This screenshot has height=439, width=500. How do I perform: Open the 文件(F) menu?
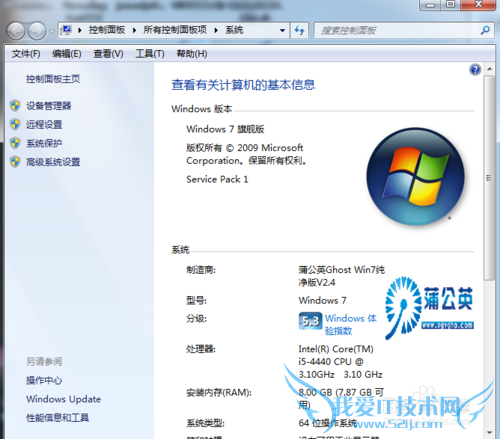pyautogui.click(x=26, y=54)
